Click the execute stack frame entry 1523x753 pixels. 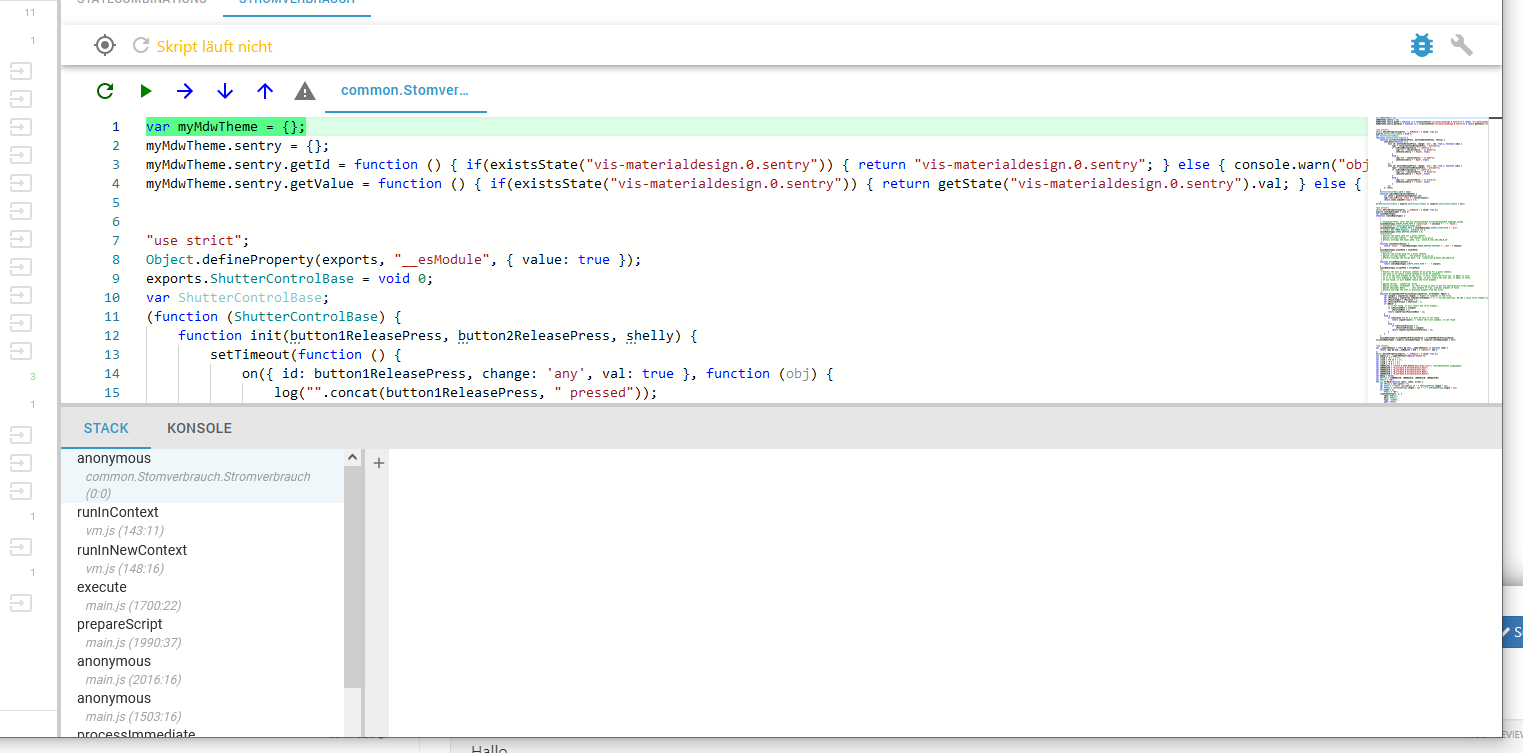pyautogui.click(x=102, y=587)
